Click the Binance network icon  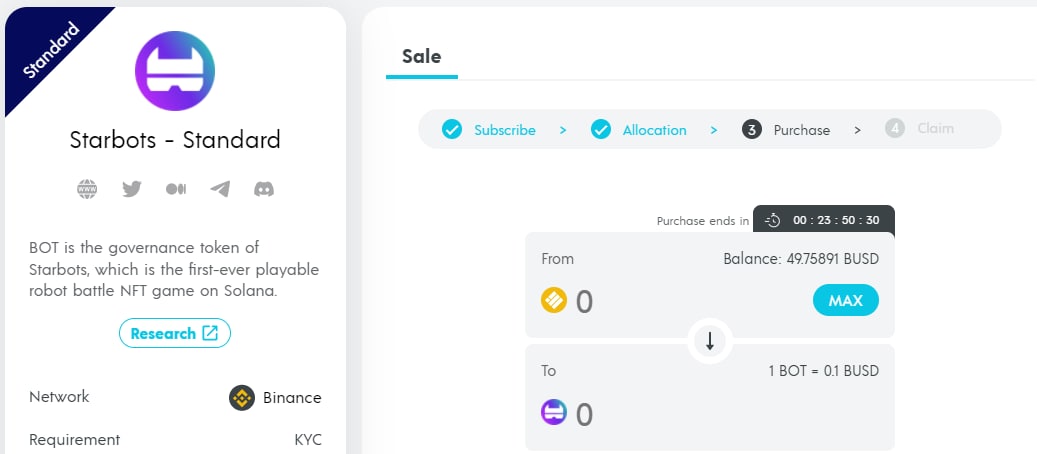point(242,398)
